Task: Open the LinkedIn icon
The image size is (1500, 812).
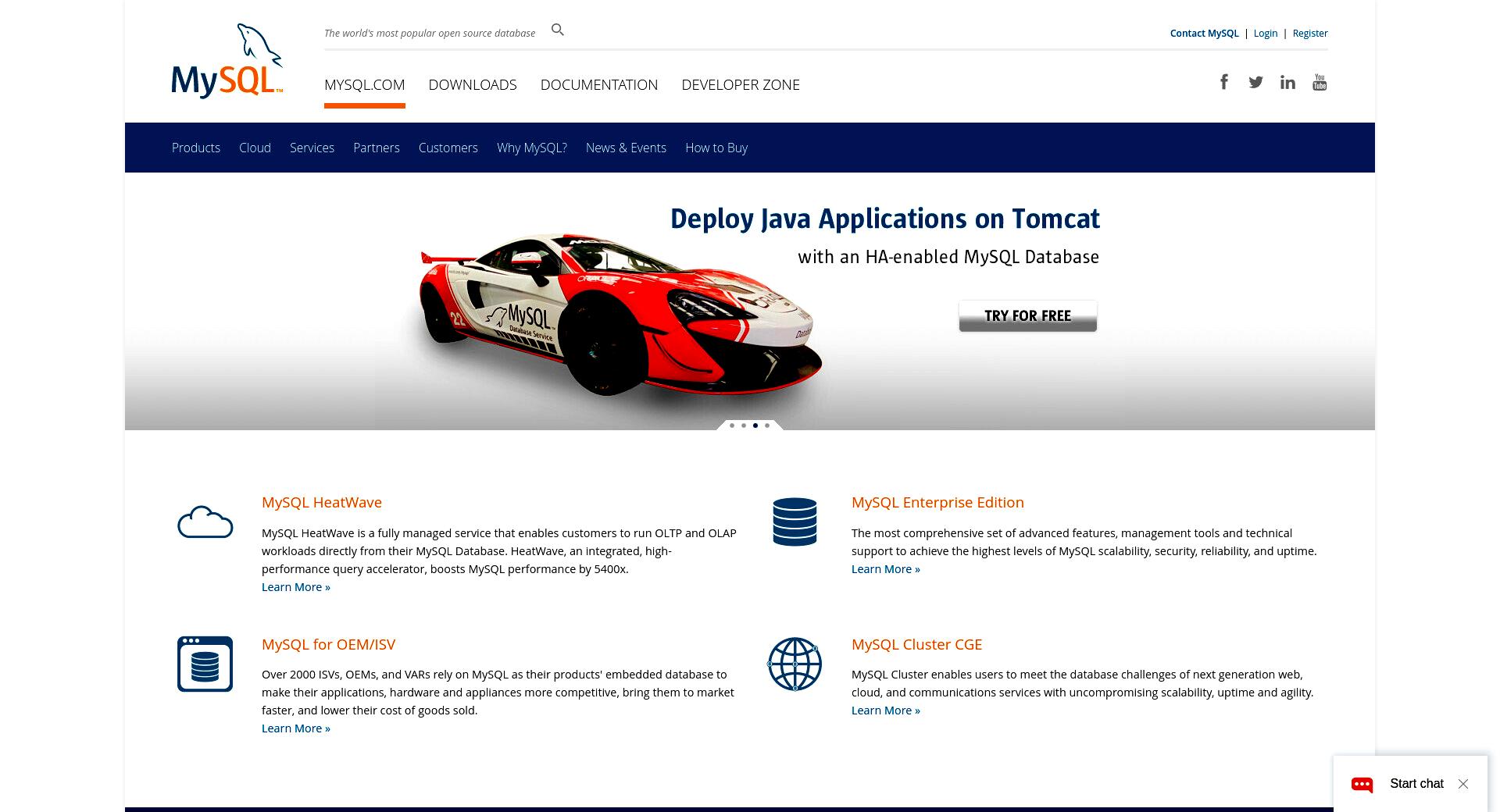Action: click(1287, 82)
